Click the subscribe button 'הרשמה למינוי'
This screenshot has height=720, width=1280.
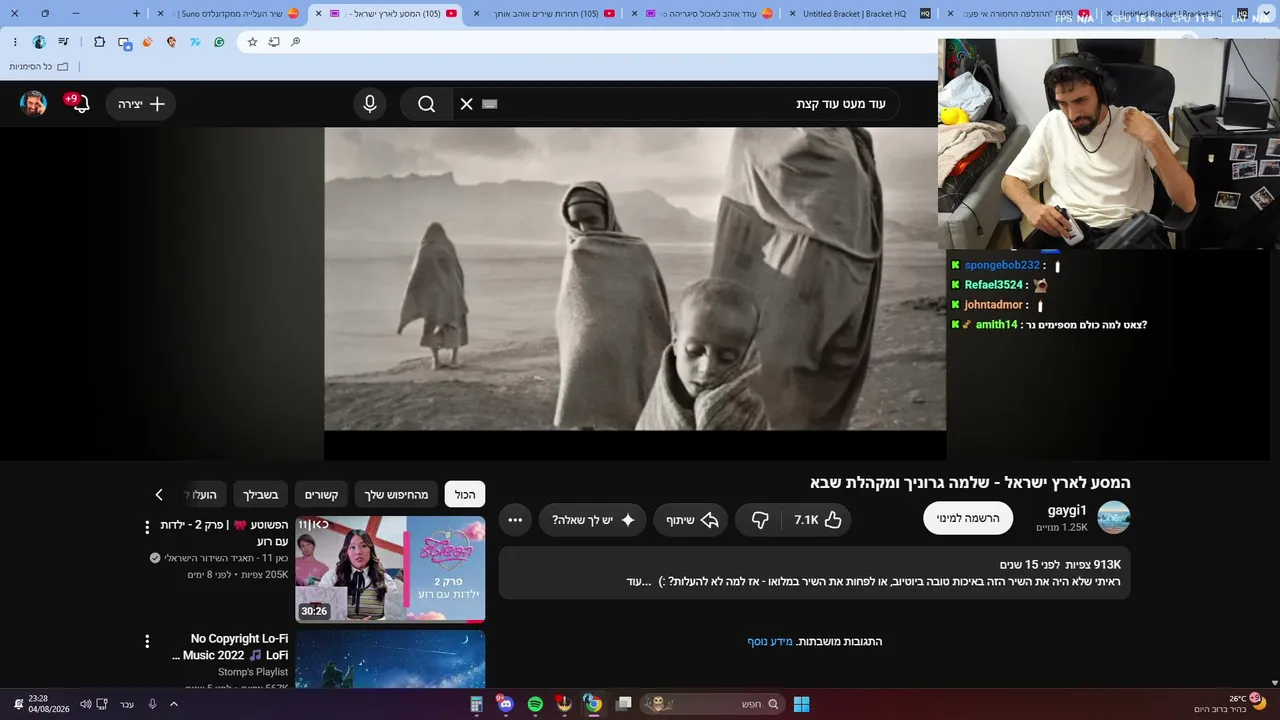pos(968,518)
